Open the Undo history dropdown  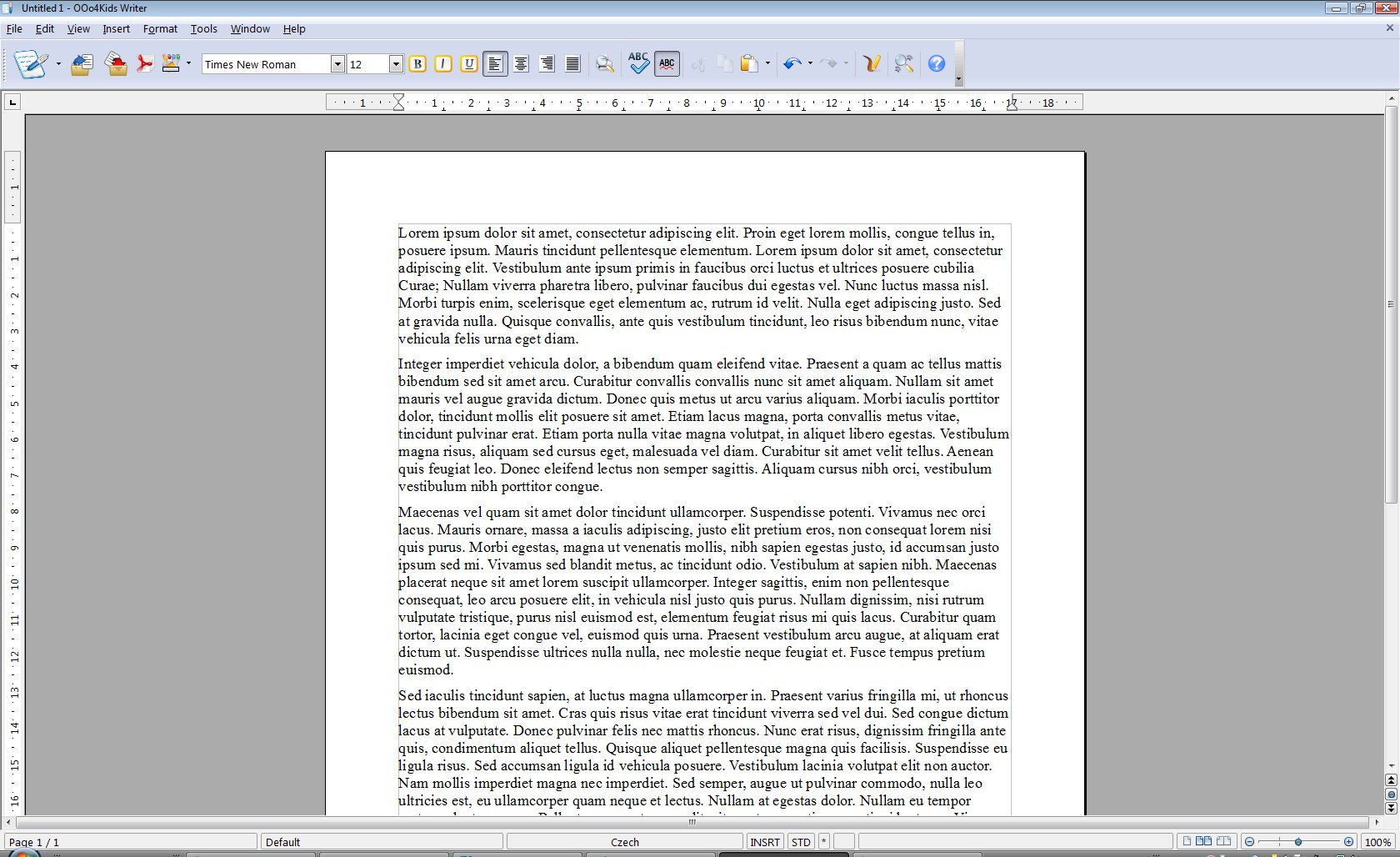coord(810,64)
